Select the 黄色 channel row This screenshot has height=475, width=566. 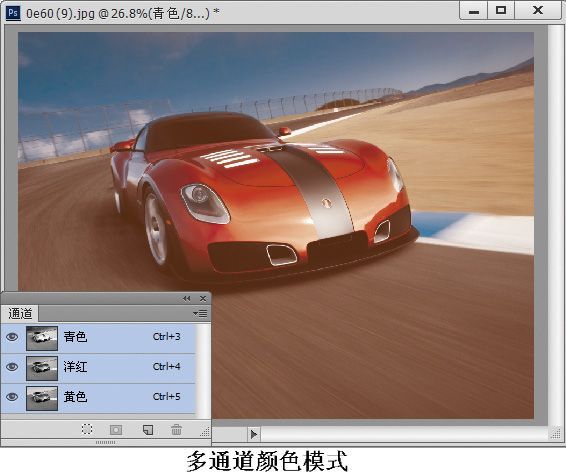coord(98,398)
